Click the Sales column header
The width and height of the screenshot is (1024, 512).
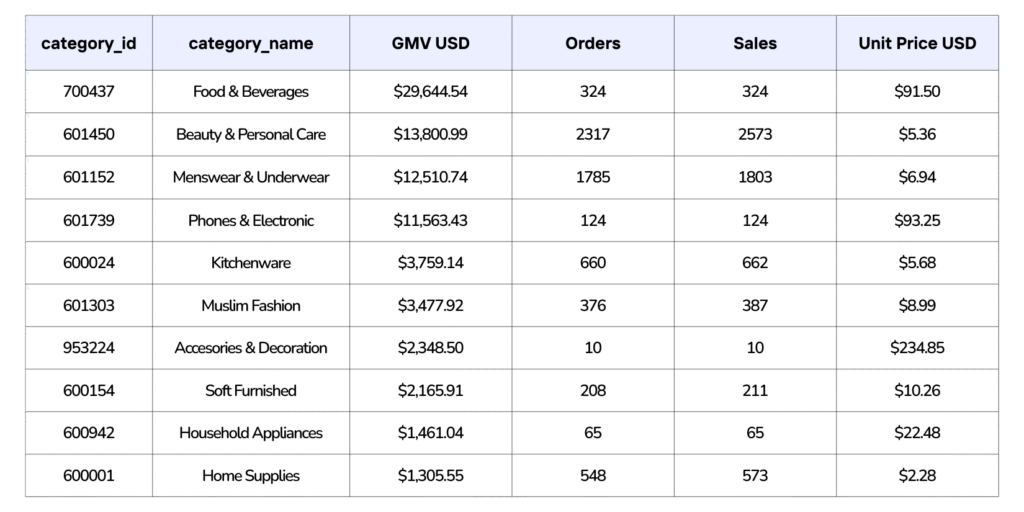pyautogui.click(x=755, y=43)
